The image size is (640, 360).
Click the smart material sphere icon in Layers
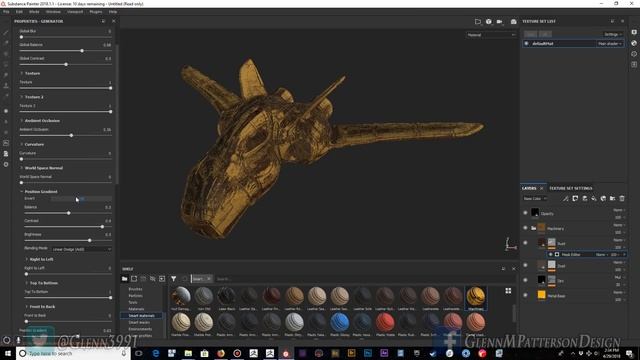(603, 199)
